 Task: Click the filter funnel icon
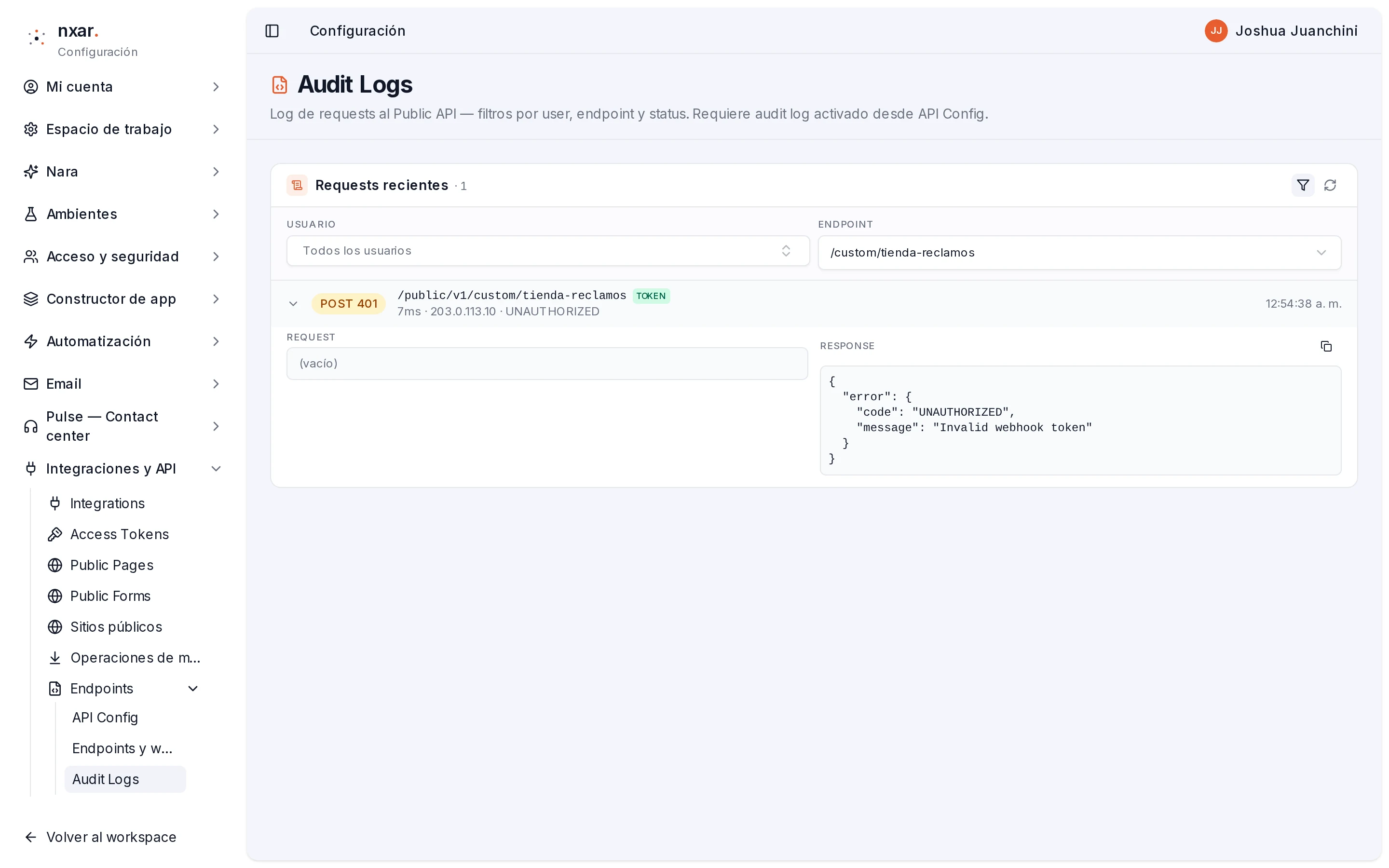pyautogui.click(x=1303, y=186)
